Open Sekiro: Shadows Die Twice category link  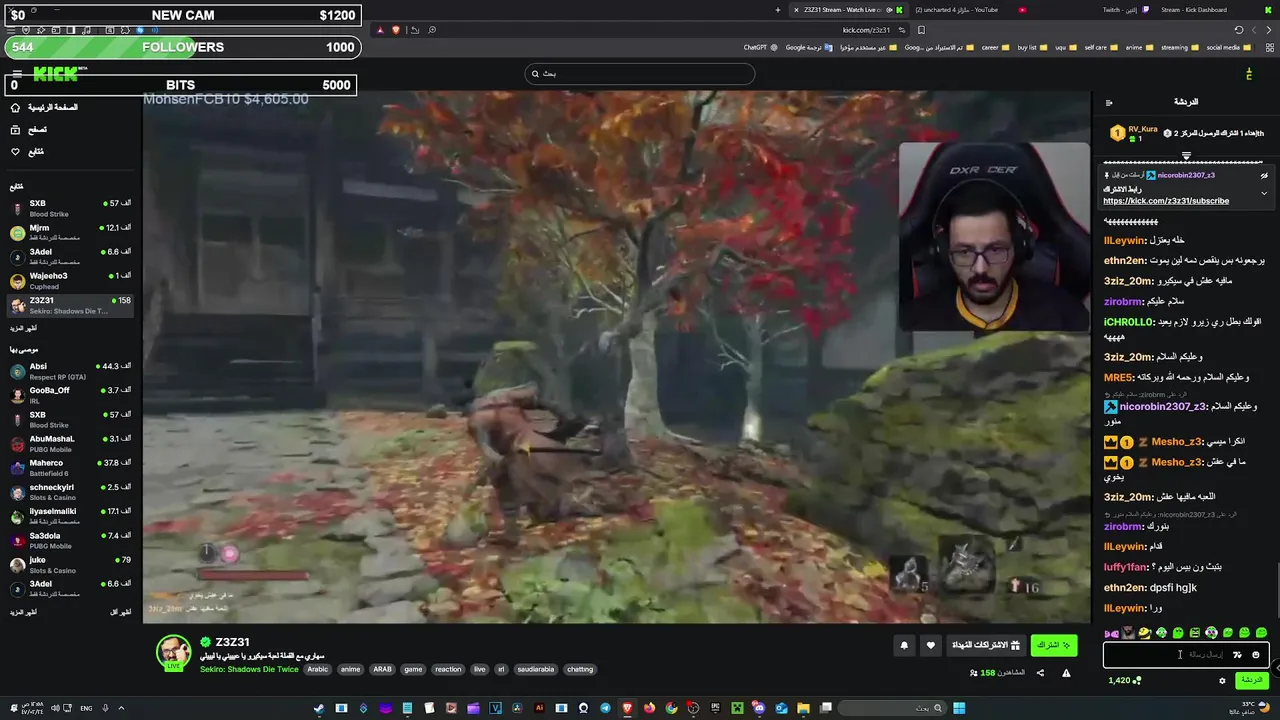248,669
